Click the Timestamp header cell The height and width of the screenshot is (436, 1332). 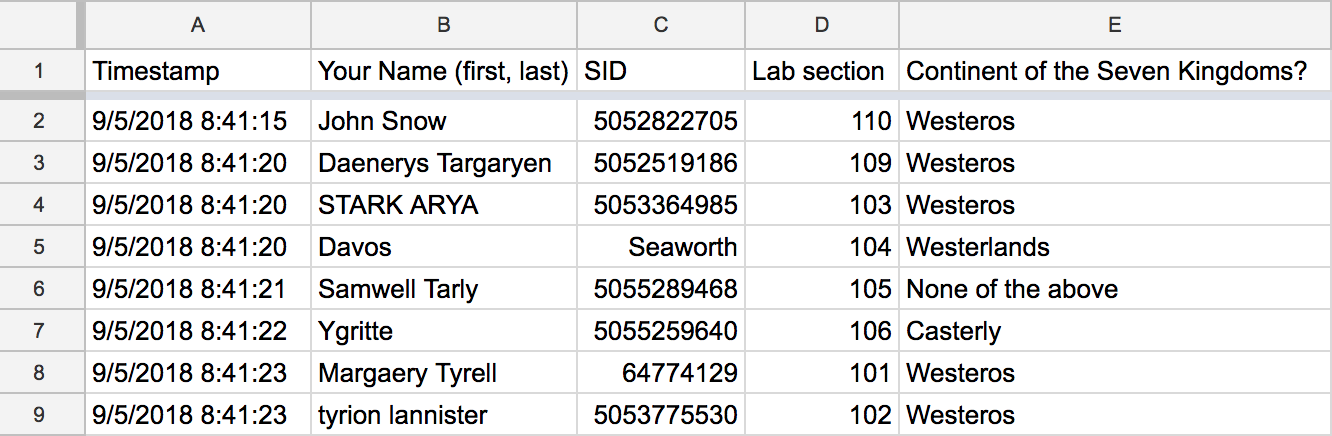click(x=198, y=71)
